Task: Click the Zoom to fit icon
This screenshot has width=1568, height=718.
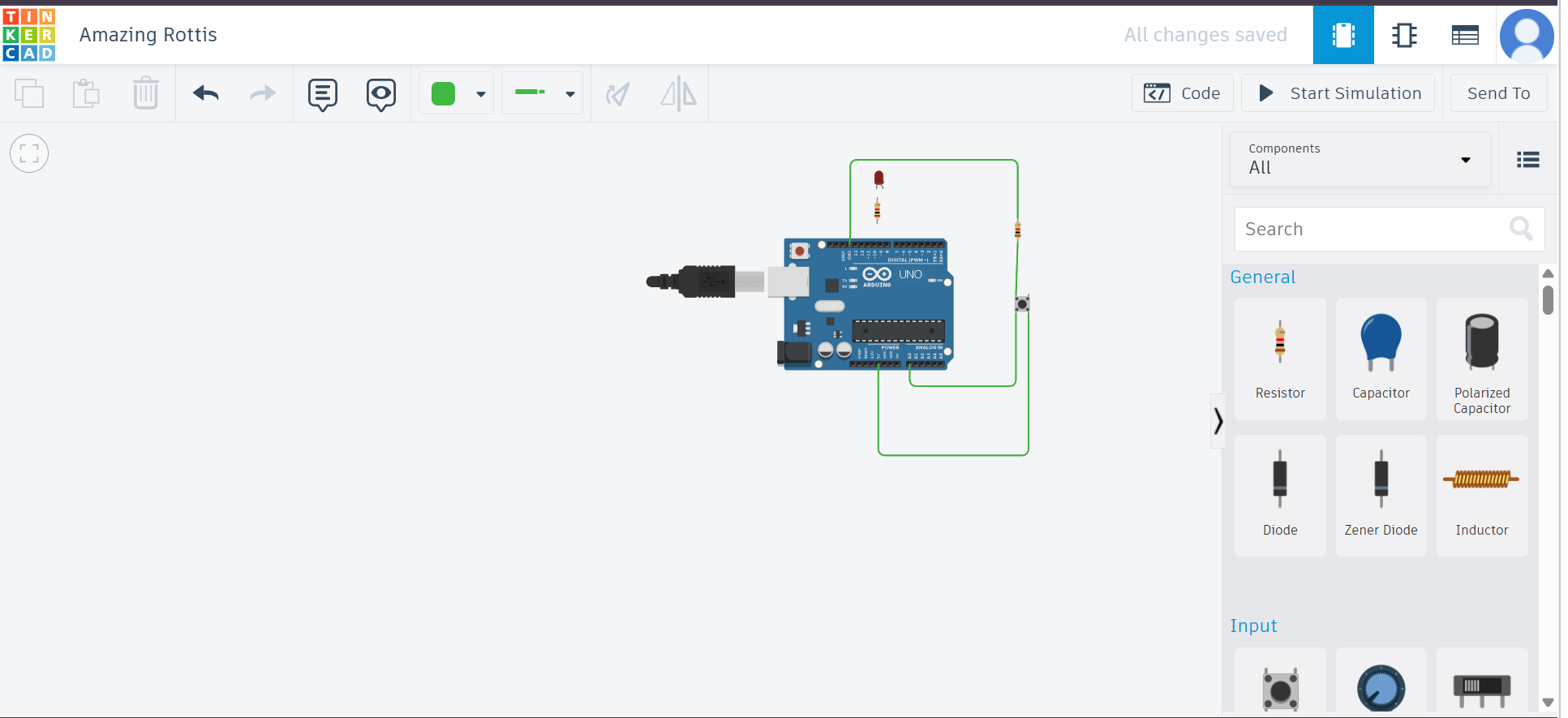Action: click(x=29, y=153)
